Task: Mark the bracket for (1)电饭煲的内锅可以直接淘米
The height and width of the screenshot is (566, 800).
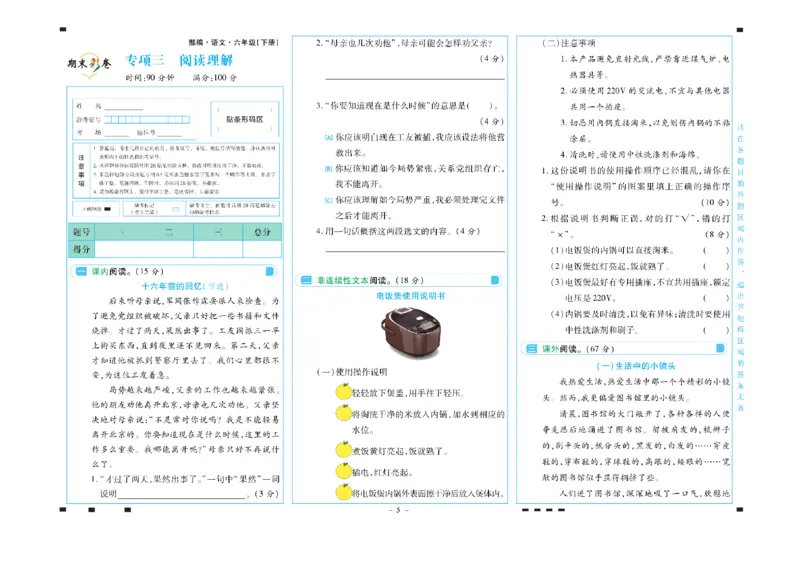Action: pyautogui.click(x=716, y=251)
